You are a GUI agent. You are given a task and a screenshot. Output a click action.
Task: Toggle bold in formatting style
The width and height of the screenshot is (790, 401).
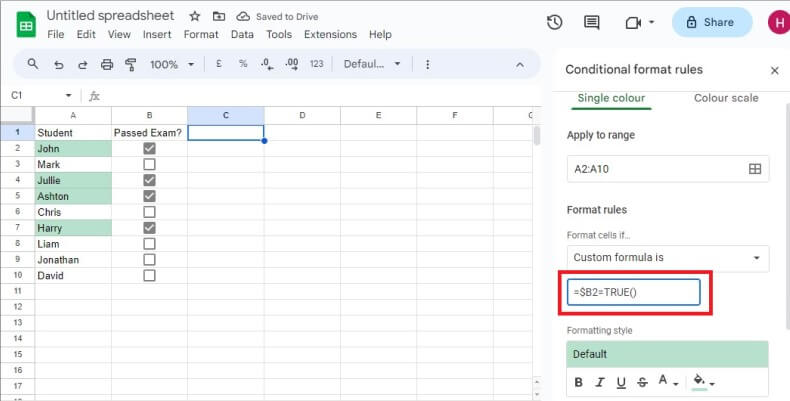click(x=578, y=382)
